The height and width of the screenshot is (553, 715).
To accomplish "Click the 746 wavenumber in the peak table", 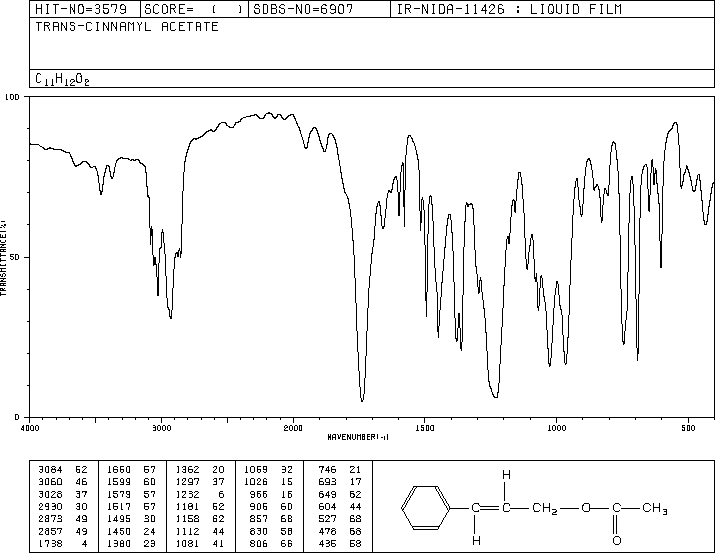I will point(327,470).
